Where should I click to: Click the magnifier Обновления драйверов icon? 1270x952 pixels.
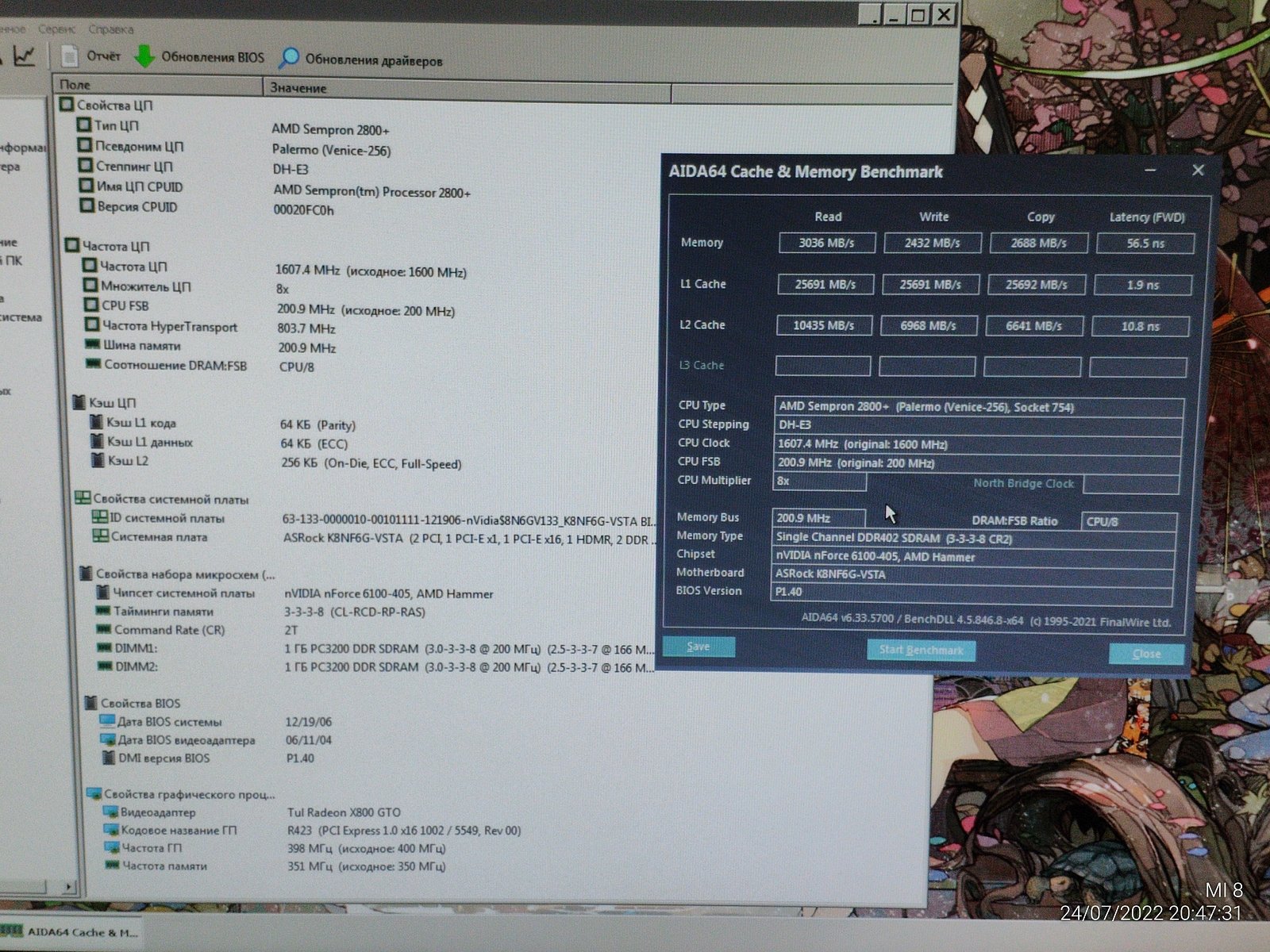click(289, 59)
